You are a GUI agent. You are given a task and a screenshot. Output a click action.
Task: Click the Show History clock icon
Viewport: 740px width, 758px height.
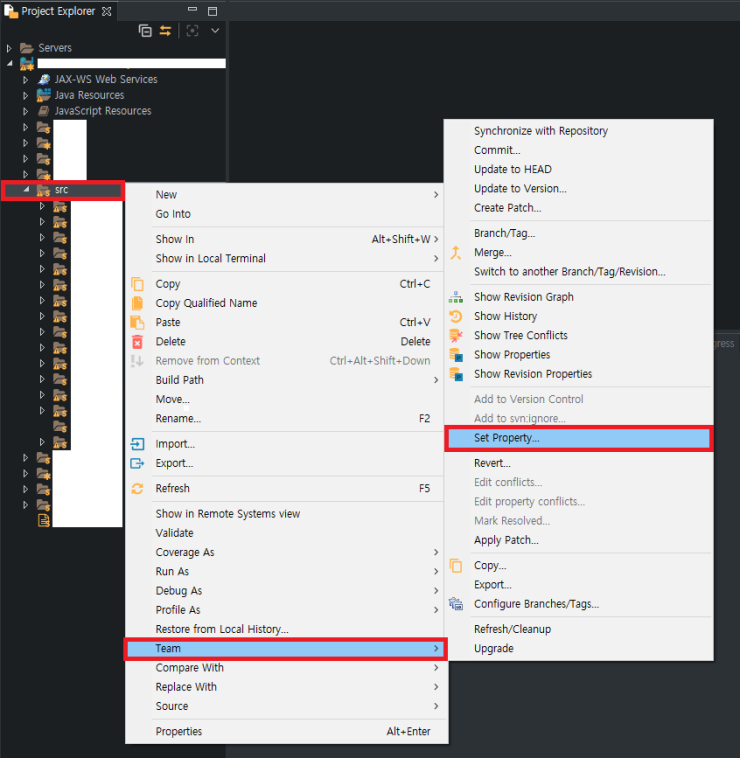point(456,316)
